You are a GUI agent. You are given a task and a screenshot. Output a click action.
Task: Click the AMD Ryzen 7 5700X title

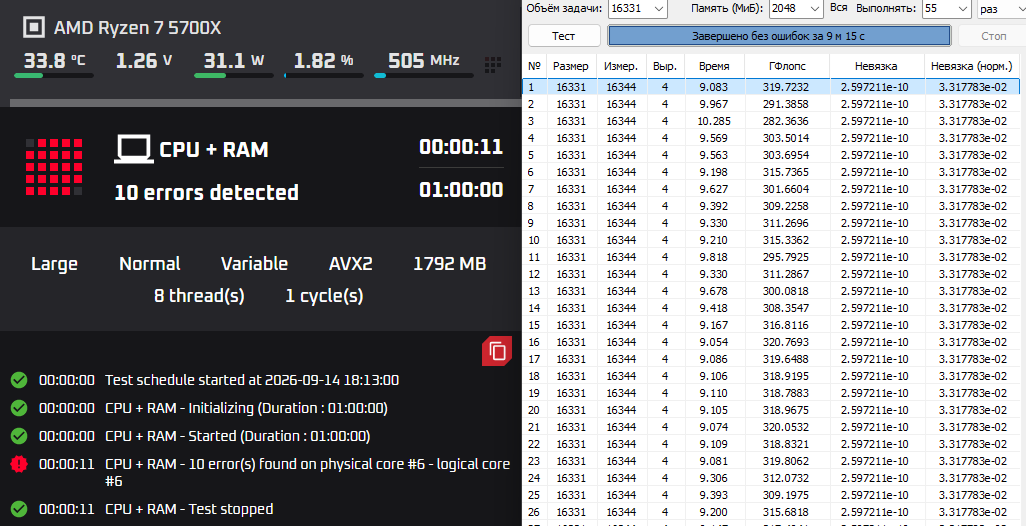click(138, 28)
